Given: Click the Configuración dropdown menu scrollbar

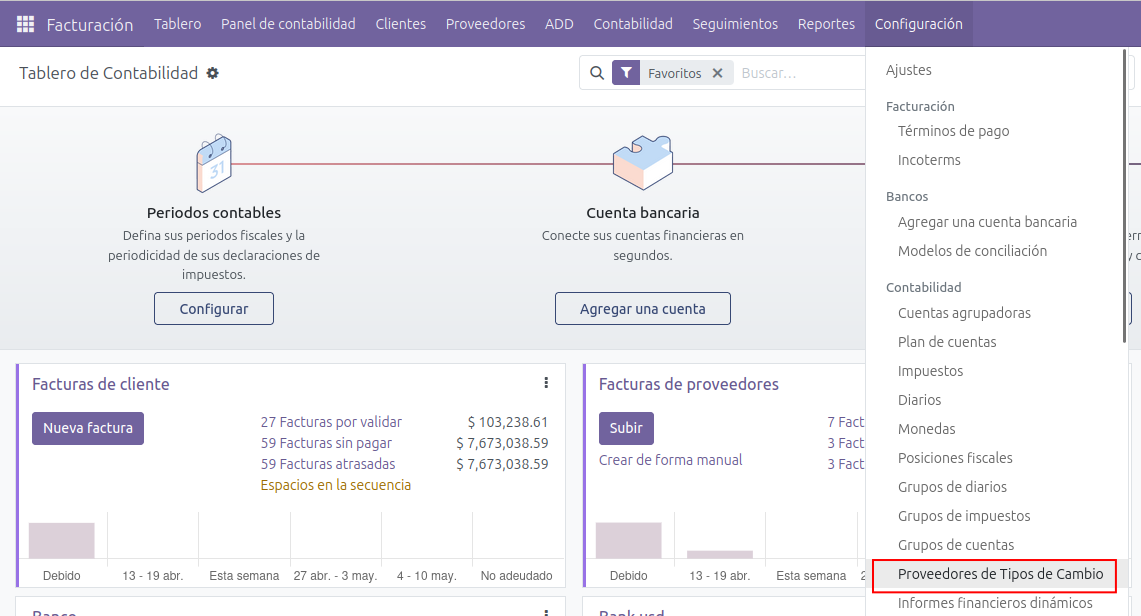Looking at the screenshot, I should pos(1124,200).
